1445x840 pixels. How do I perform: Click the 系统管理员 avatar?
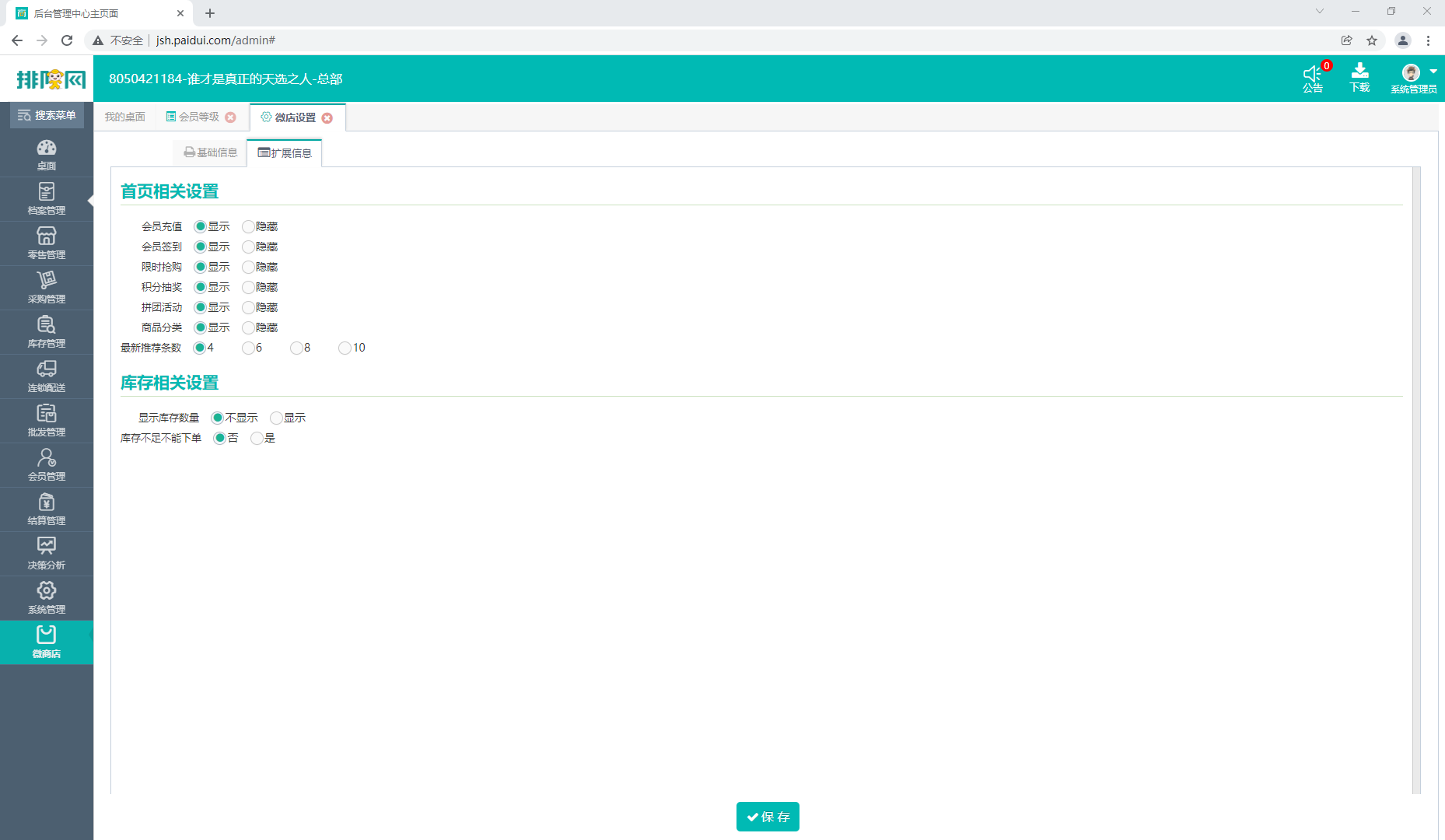[1411, 73]
